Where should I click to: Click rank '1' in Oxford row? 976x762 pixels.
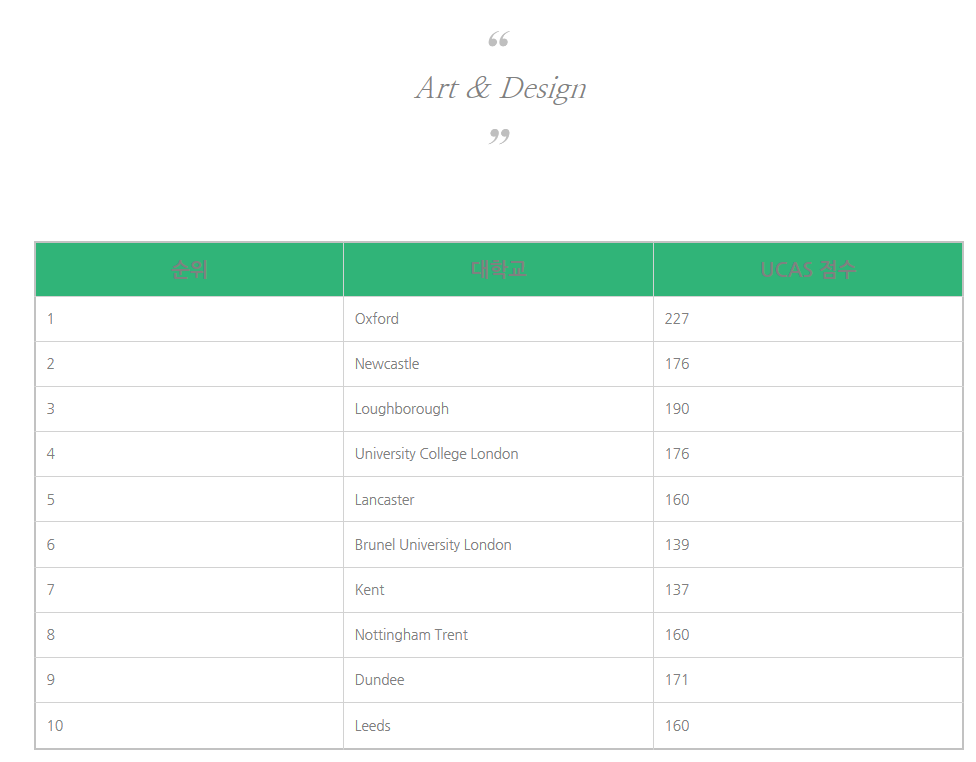(x=50, y=319)
